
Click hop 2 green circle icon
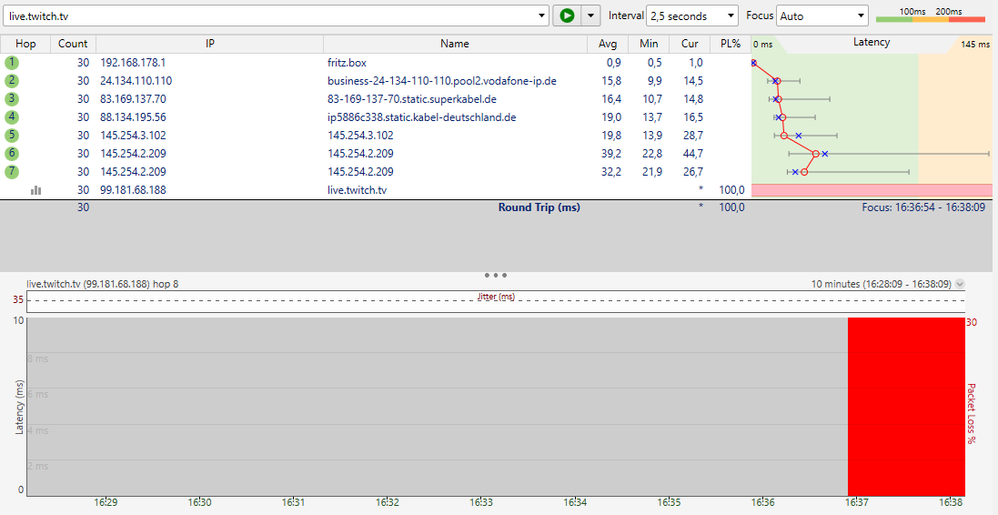click(11, 81)
